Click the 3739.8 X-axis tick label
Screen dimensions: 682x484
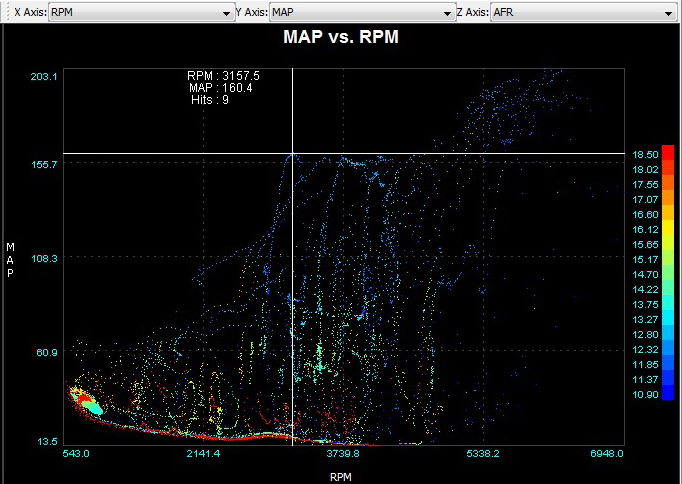pyautogui.click(x=343, y=453)
